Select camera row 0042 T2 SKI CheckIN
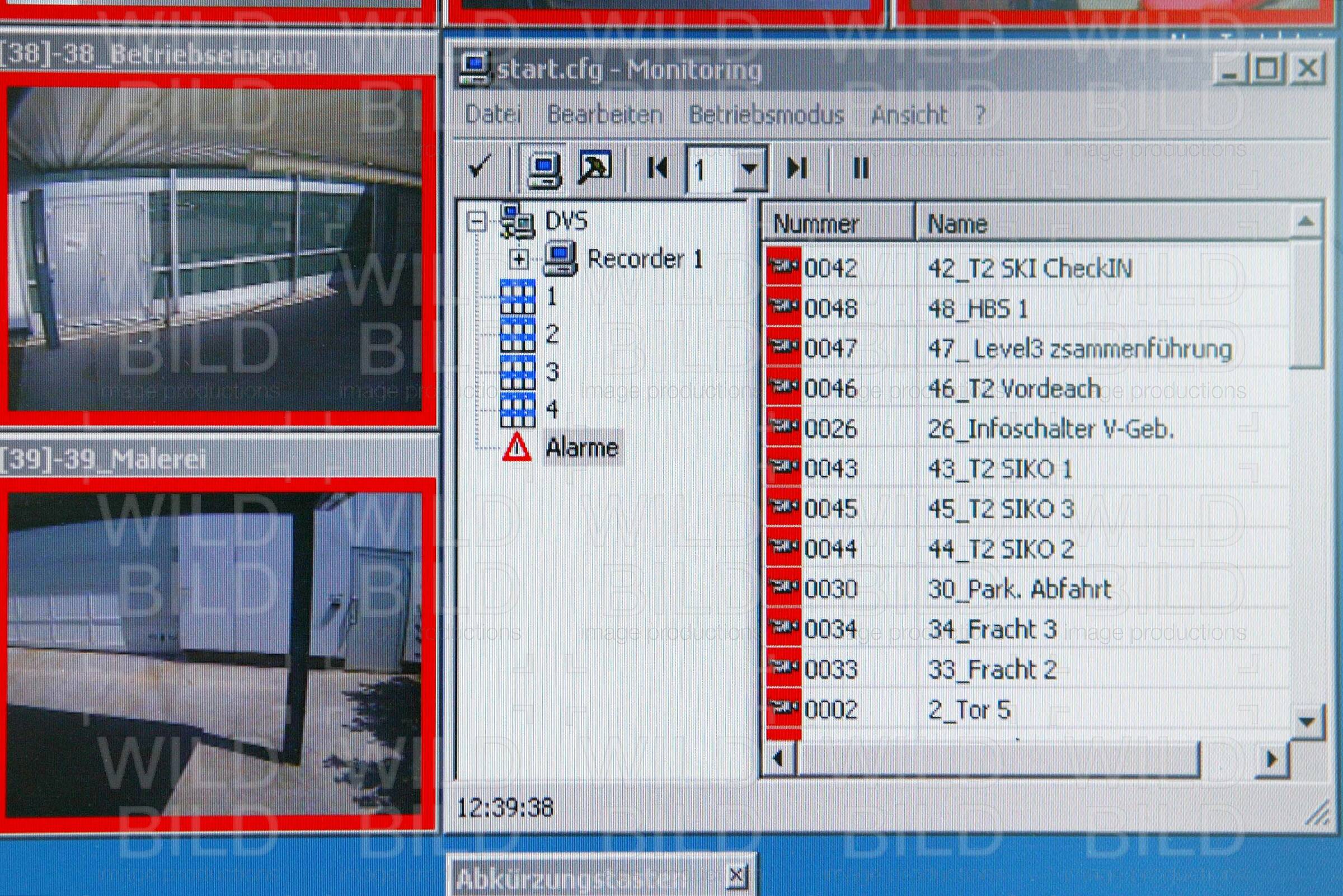Screen dimensions: 1343x896 [x=1029, y=269]
